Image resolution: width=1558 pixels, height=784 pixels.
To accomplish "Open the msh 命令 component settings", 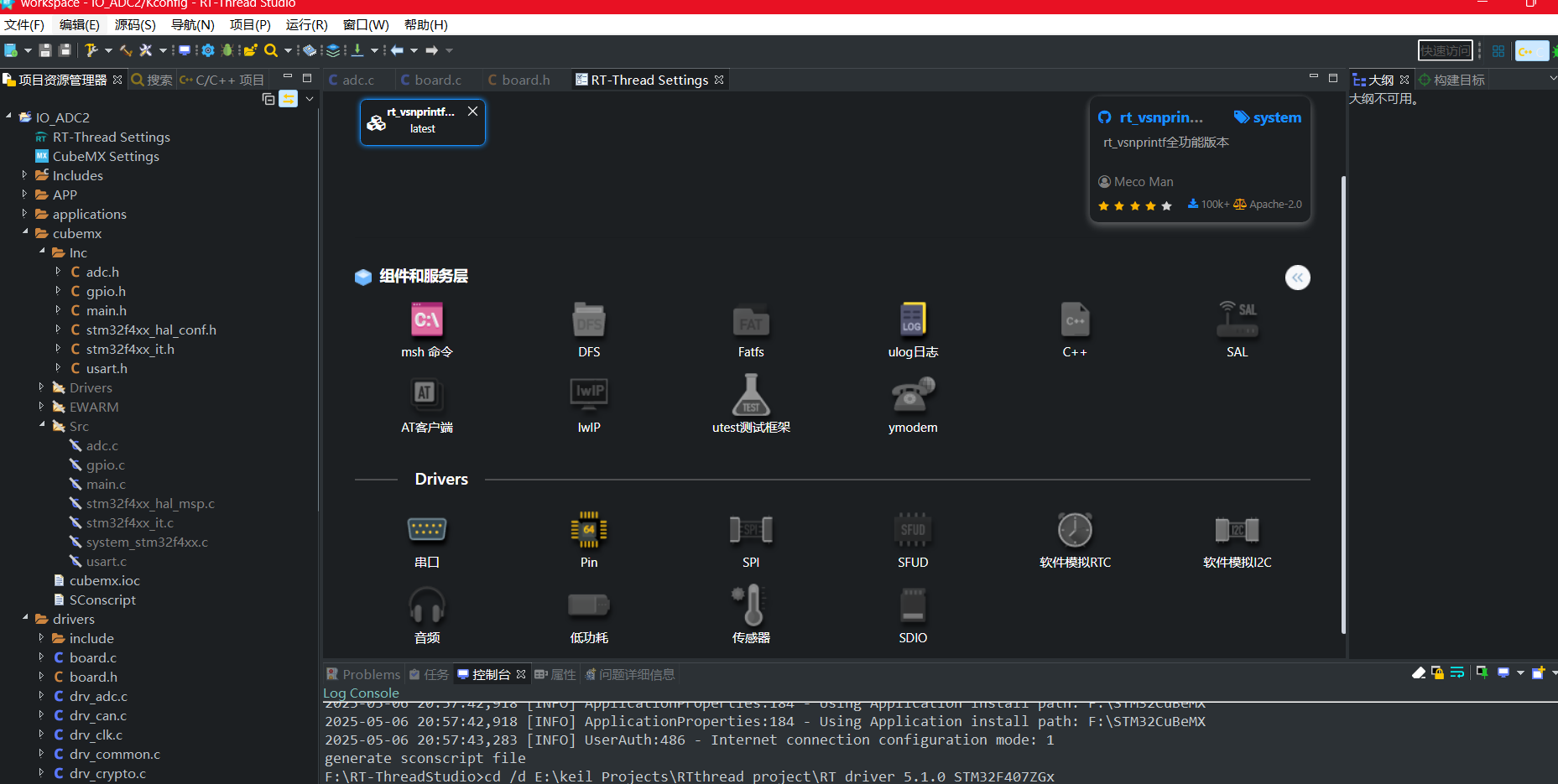I will coord(427,319).
